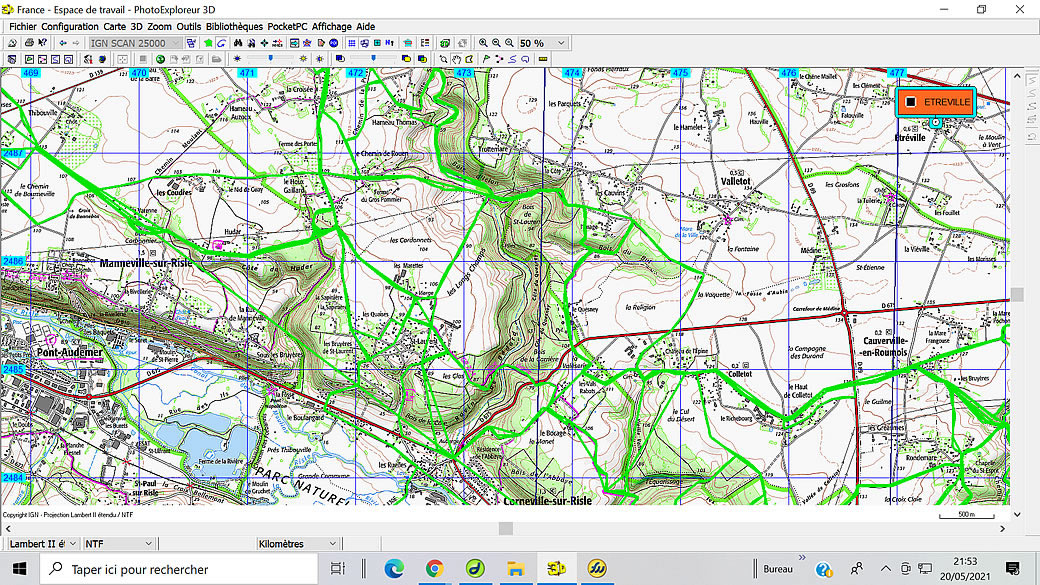The image size is (1040, 585).
Task: Click the zoom in magnifier icon
Action: coord(483,43)
